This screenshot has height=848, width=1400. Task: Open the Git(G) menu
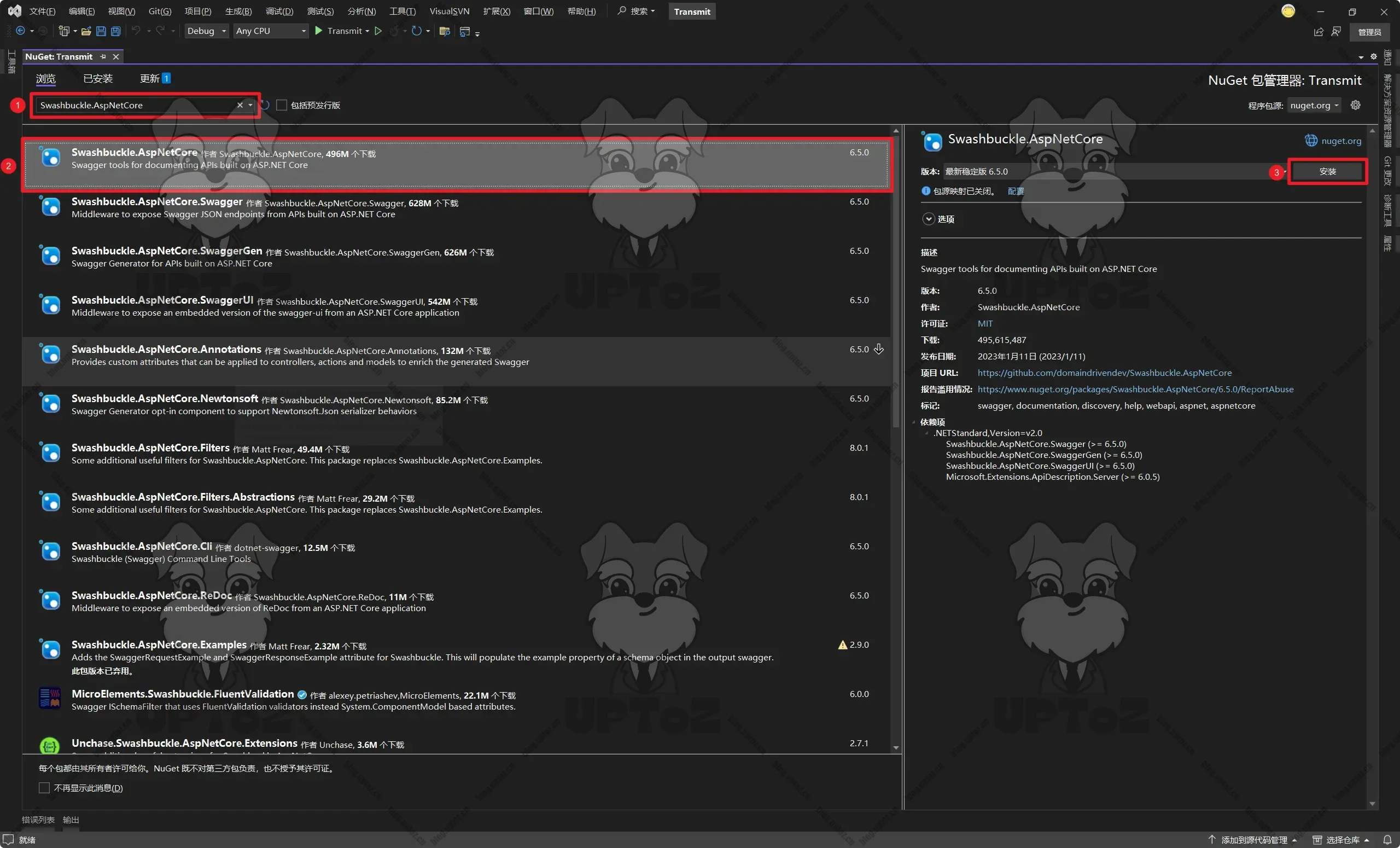tap(160, 11)
